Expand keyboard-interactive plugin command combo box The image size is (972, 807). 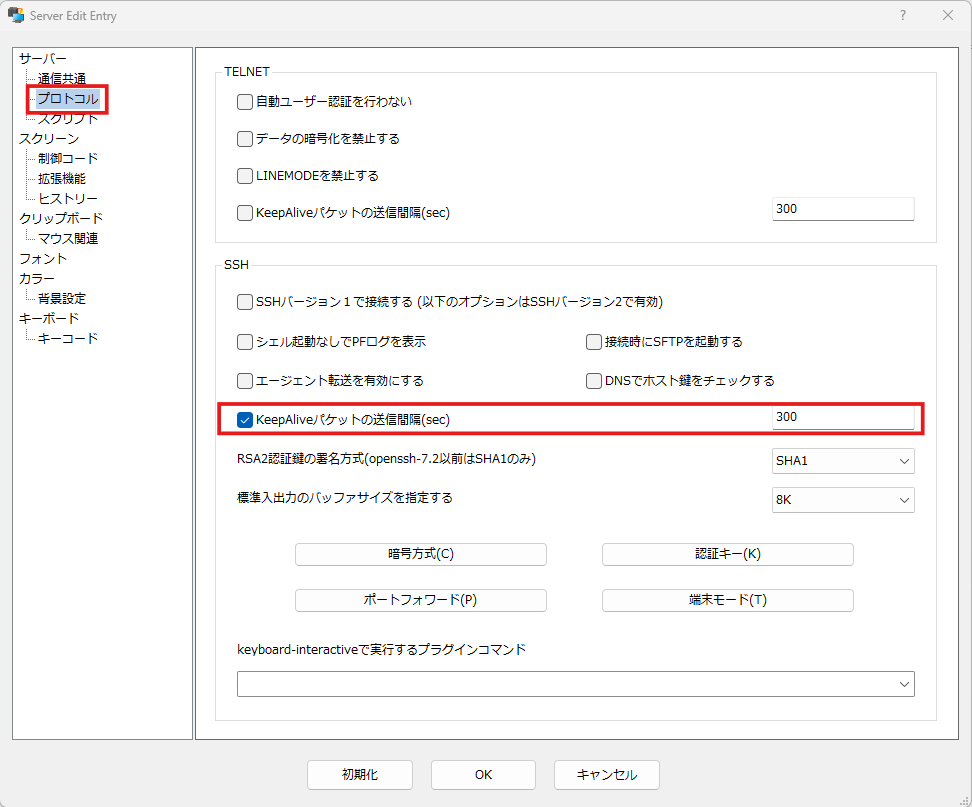pyautogui.click(x=904, y=684)
